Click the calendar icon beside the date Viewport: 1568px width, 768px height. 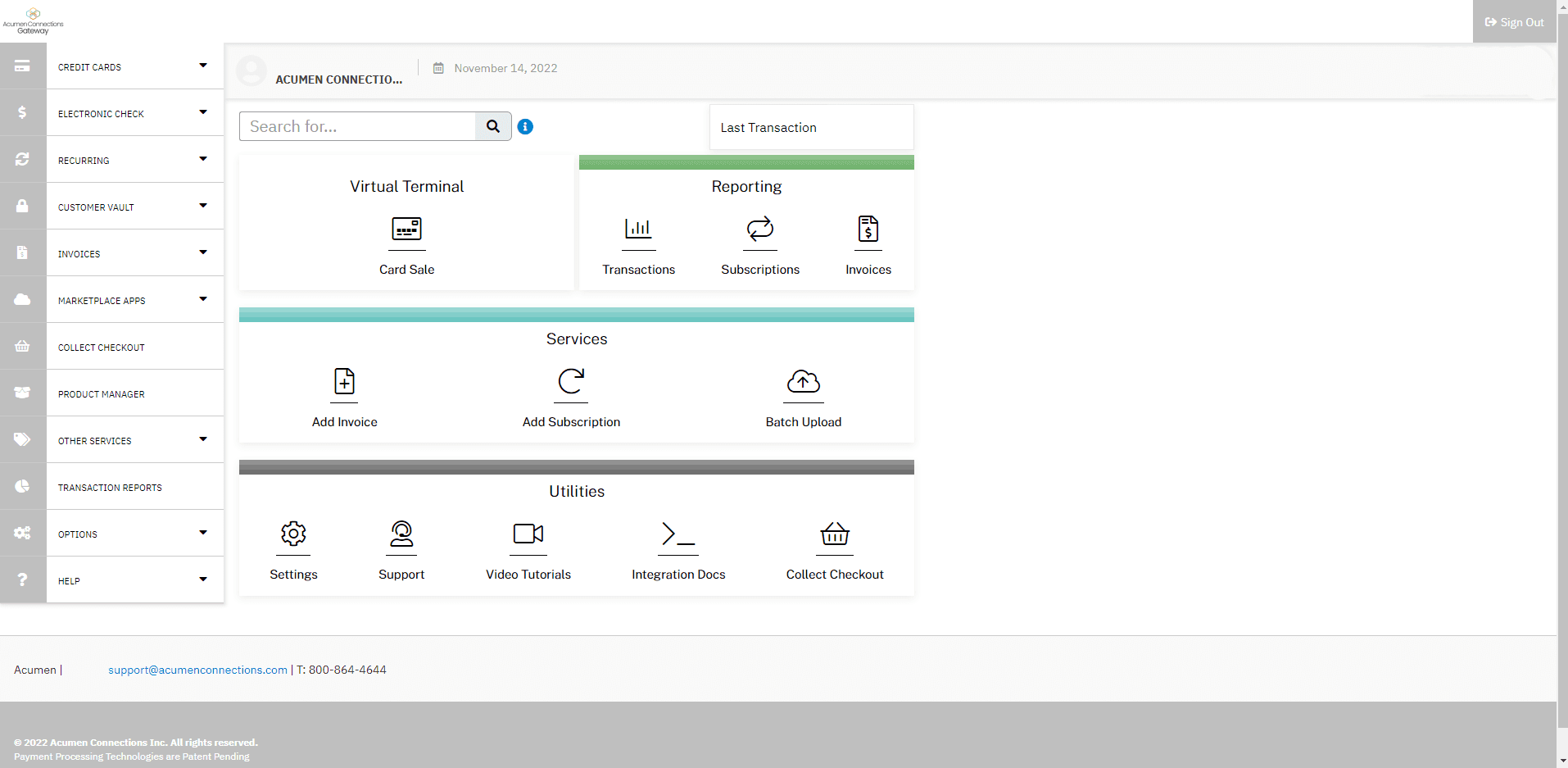pos(438,68)
